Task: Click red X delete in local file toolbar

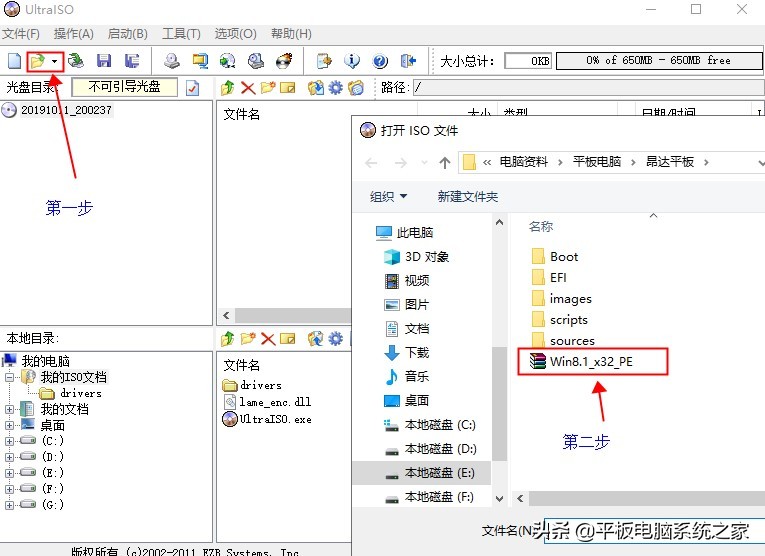Action: 268,338
